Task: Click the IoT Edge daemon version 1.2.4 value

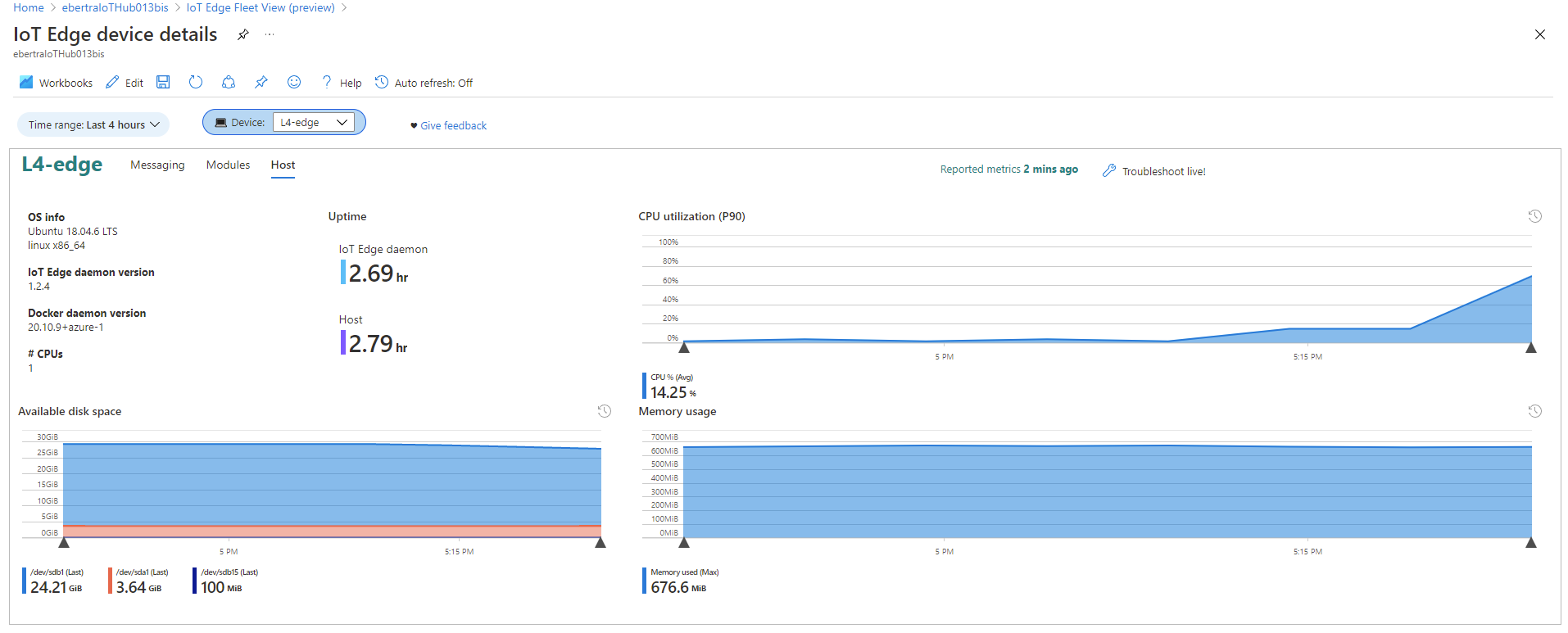Action: (39, 287)
